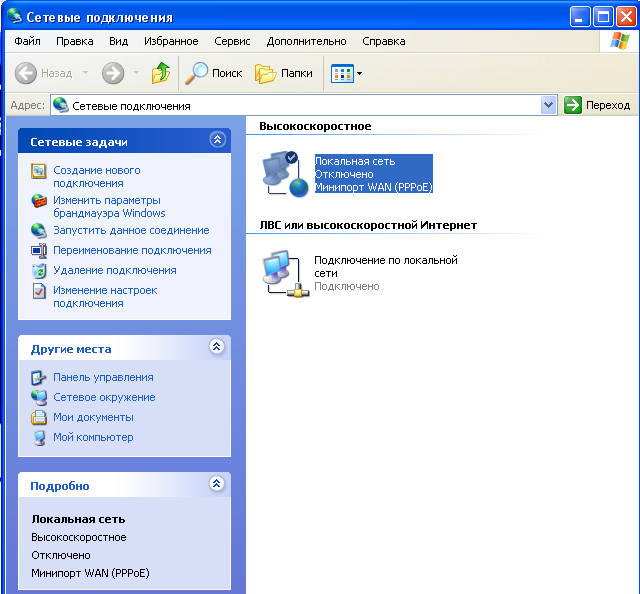
Task: Click the Мой компьютер computer icon
Action: (39, 438)
